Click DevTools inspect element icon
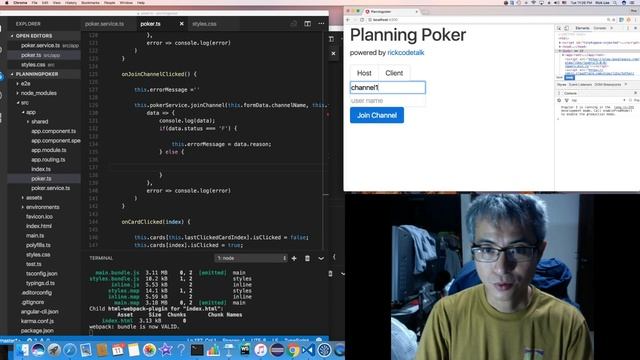The image size is (640, 360). tap(559, 28)
